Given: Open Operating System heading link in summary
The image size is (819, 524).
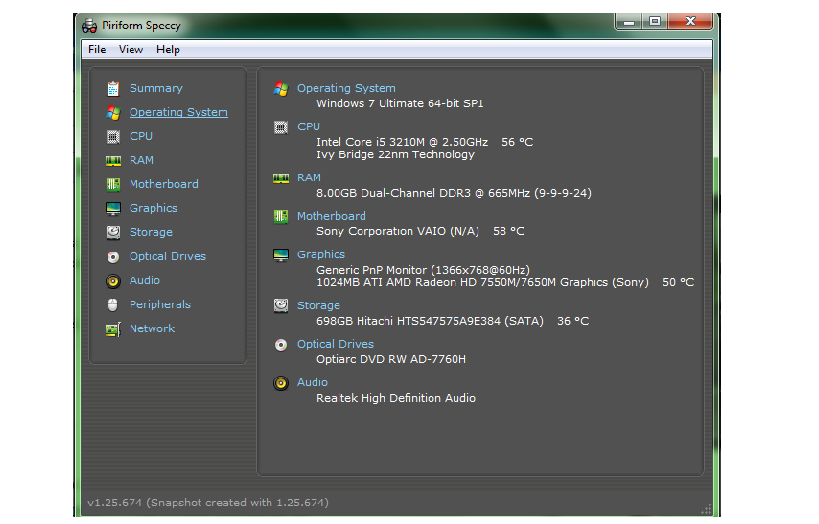Looking at the screenshot, I should pyautogui.click(x=346, y=88).
